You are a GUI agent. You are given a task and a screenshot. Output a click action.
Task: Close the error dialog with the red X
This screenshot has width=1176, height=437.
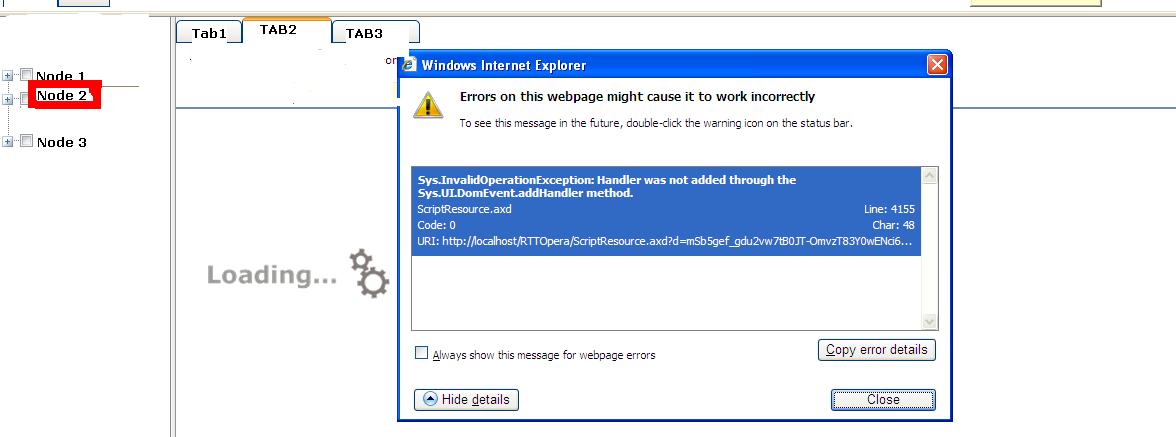coord(937,65)
